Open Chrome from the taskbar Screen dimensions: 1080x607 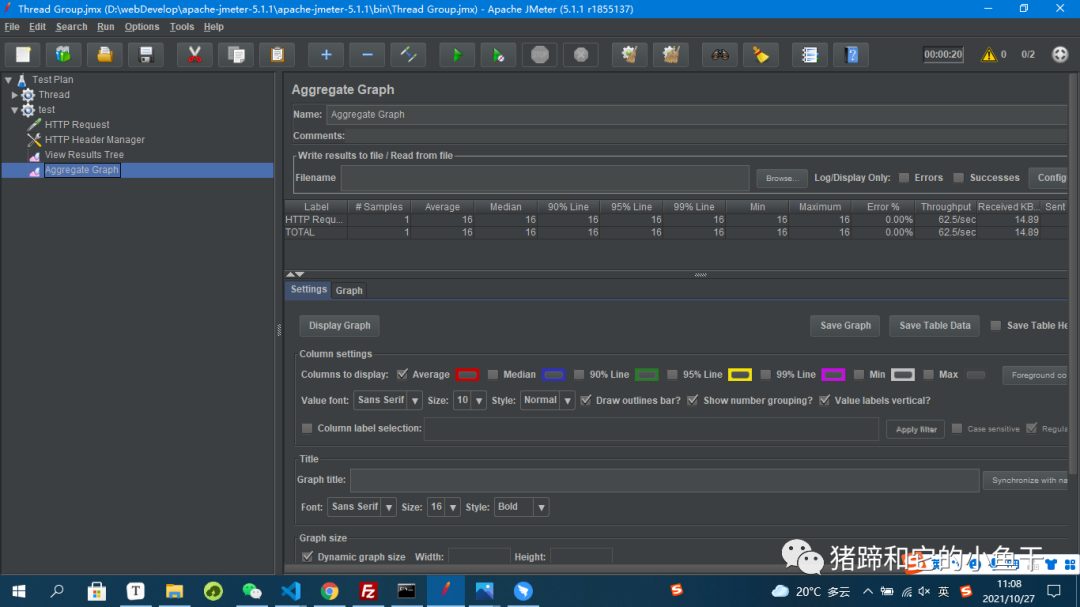[x=329, y=591]
